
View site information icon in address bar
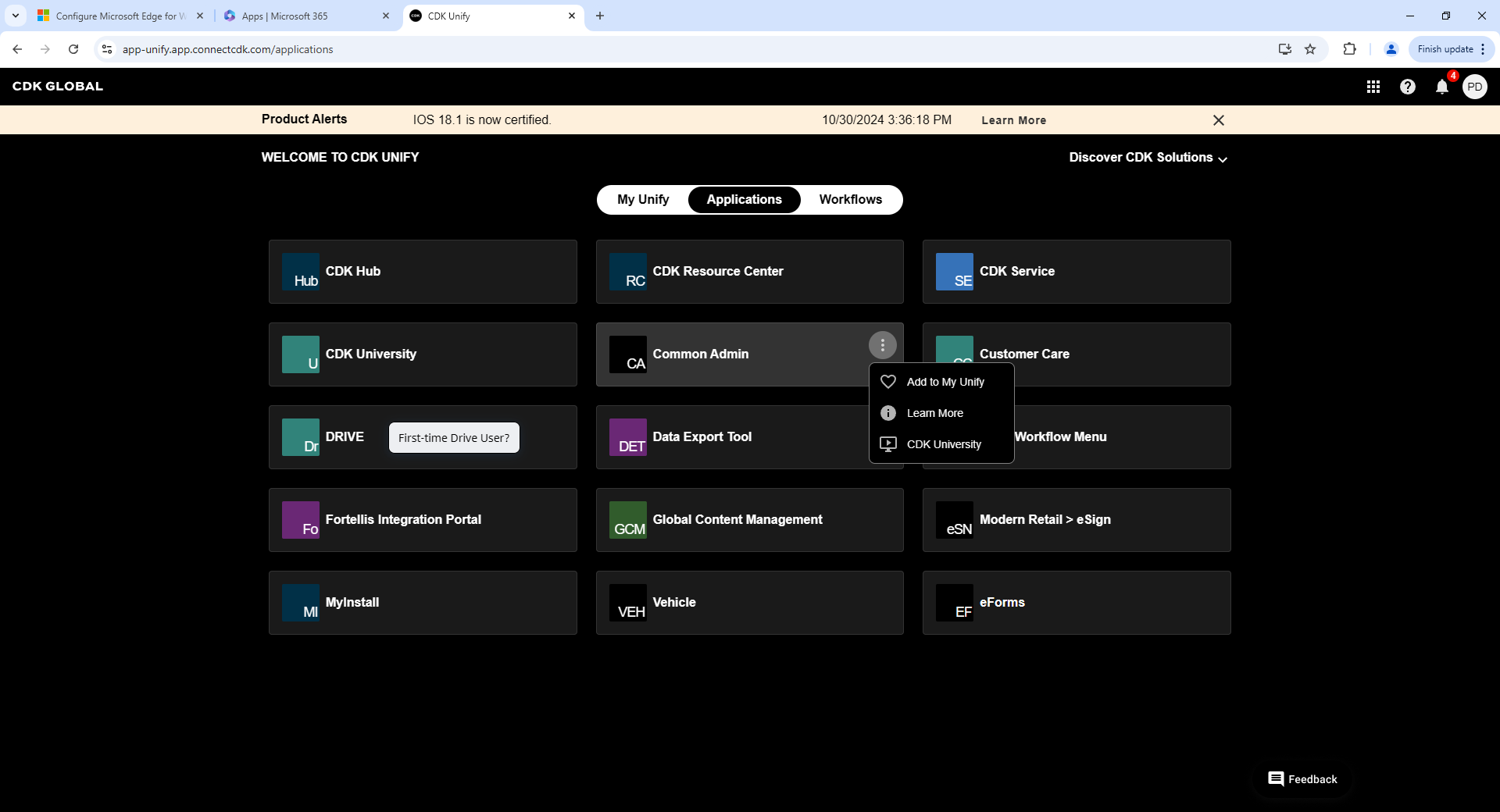click(107, 49)
